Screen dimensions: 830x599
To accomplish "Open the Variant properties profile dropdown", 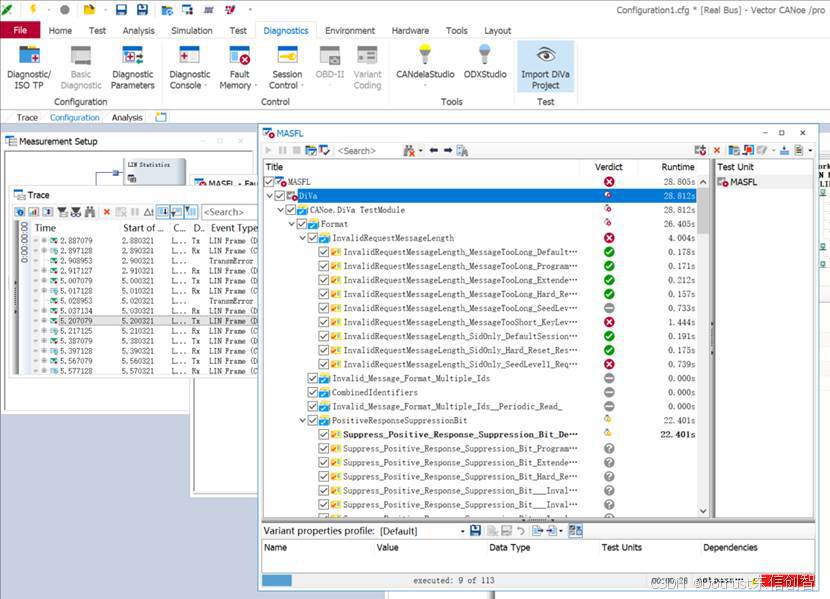I will click(x=462, y=531).
